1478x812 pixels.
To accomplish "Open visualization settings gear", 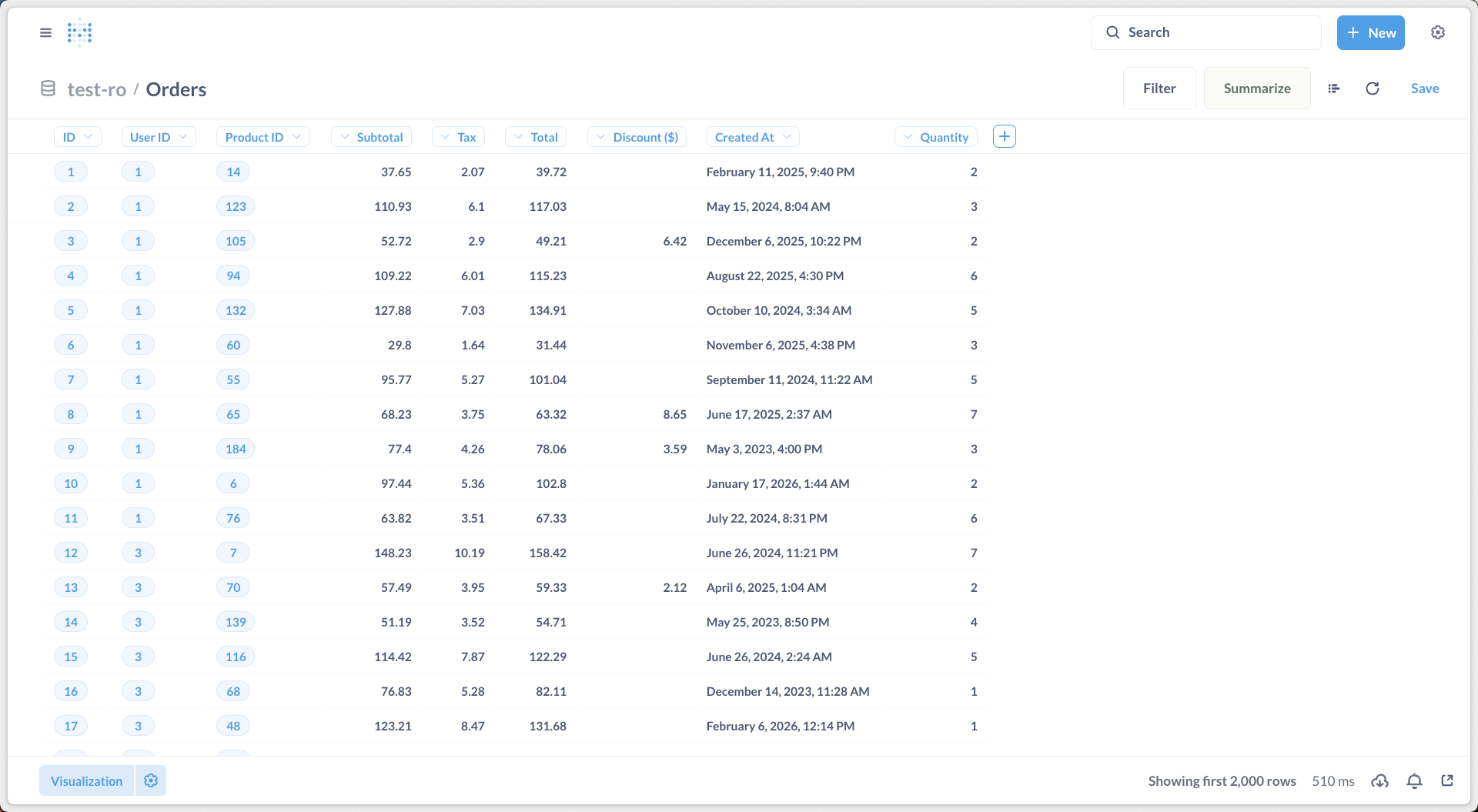I will pyautogui.click(x=151, y=780).
